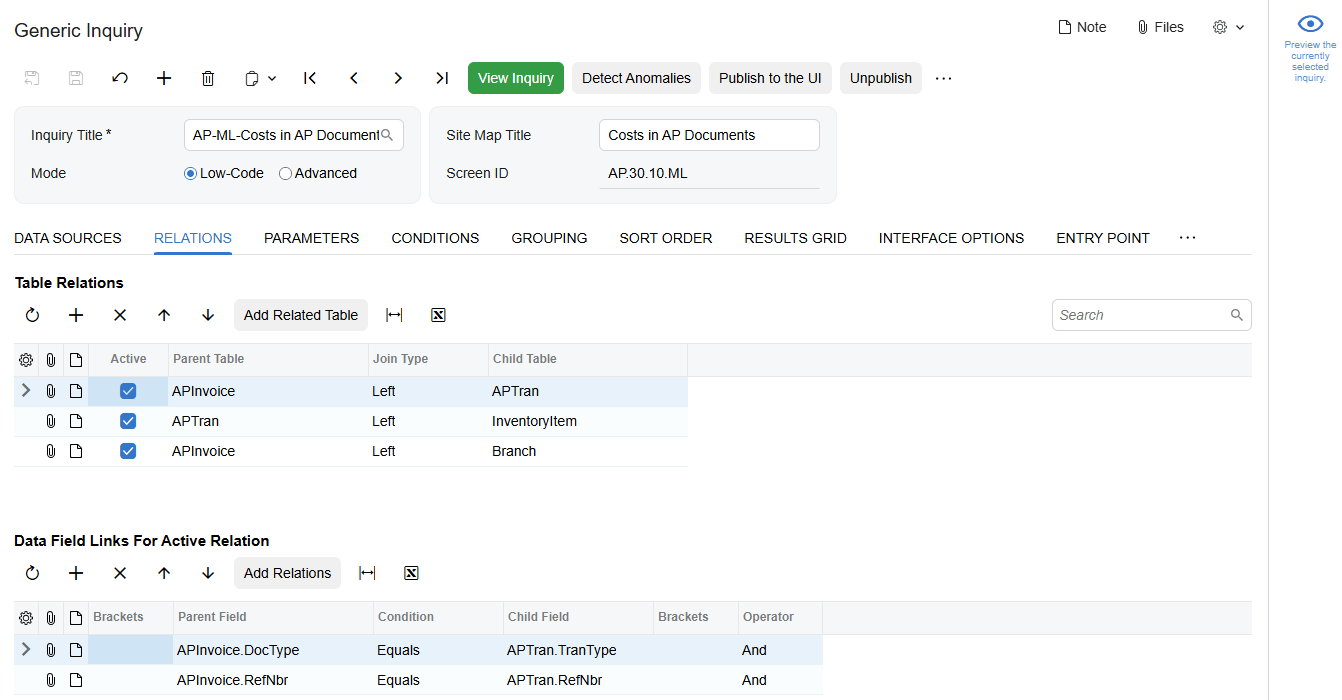This screenshot has height=700, width=1342.
Task: Switch to the Parameters tab
Action: tap(311, 238)
